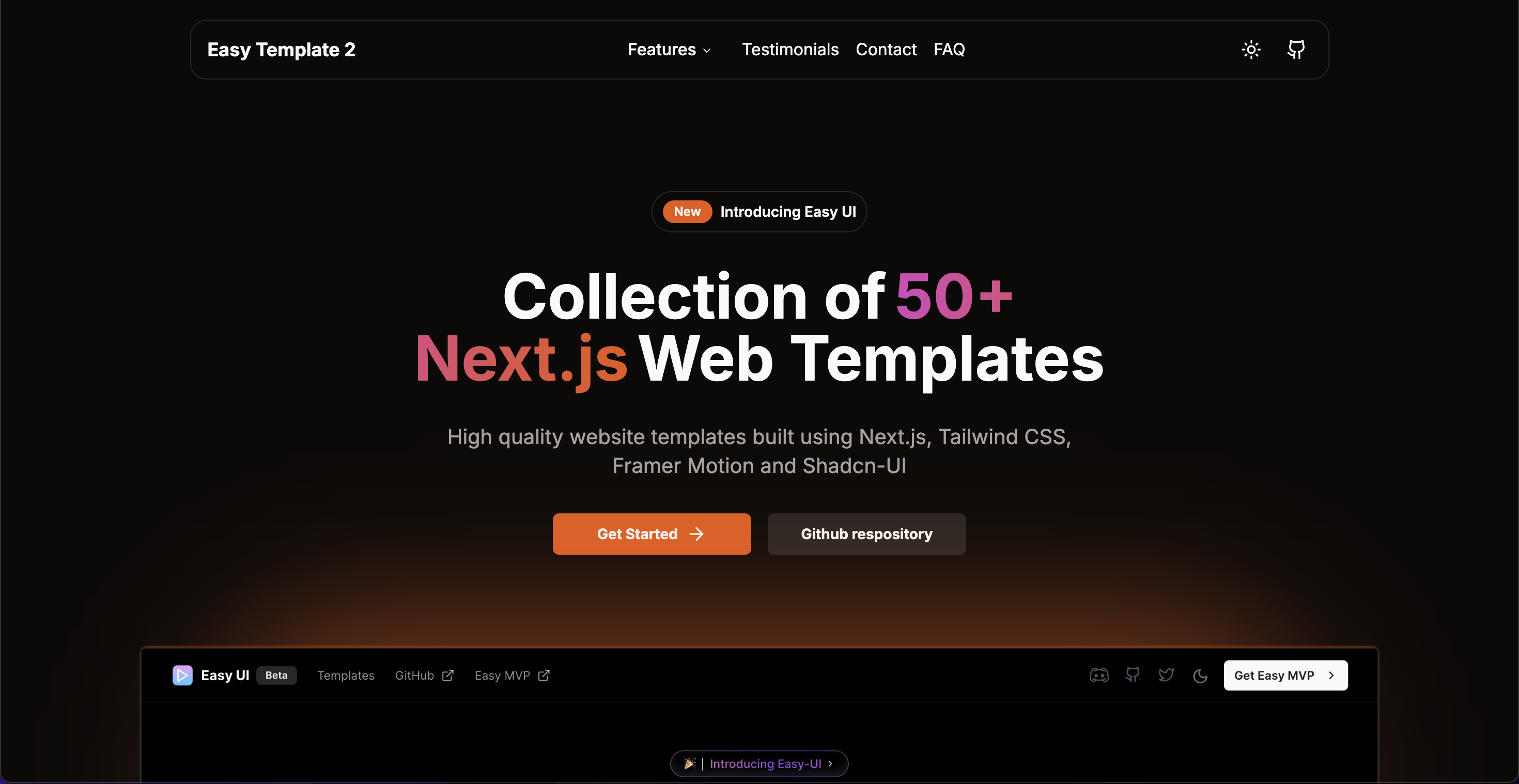Image resolution: width=1519 pixels, height=784 pixels.
Task: Click the Testimonials menu item
Action: [x=790, y=49]
